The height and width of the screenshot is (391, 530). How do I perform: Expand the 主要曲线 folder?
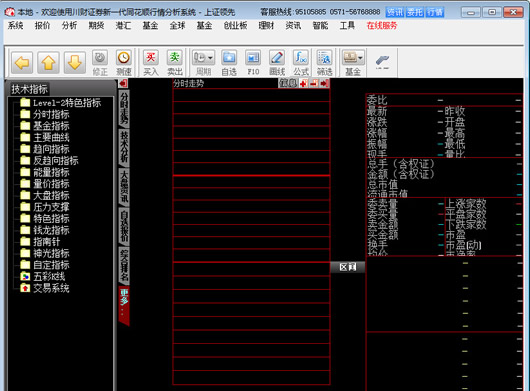point(45,138)
